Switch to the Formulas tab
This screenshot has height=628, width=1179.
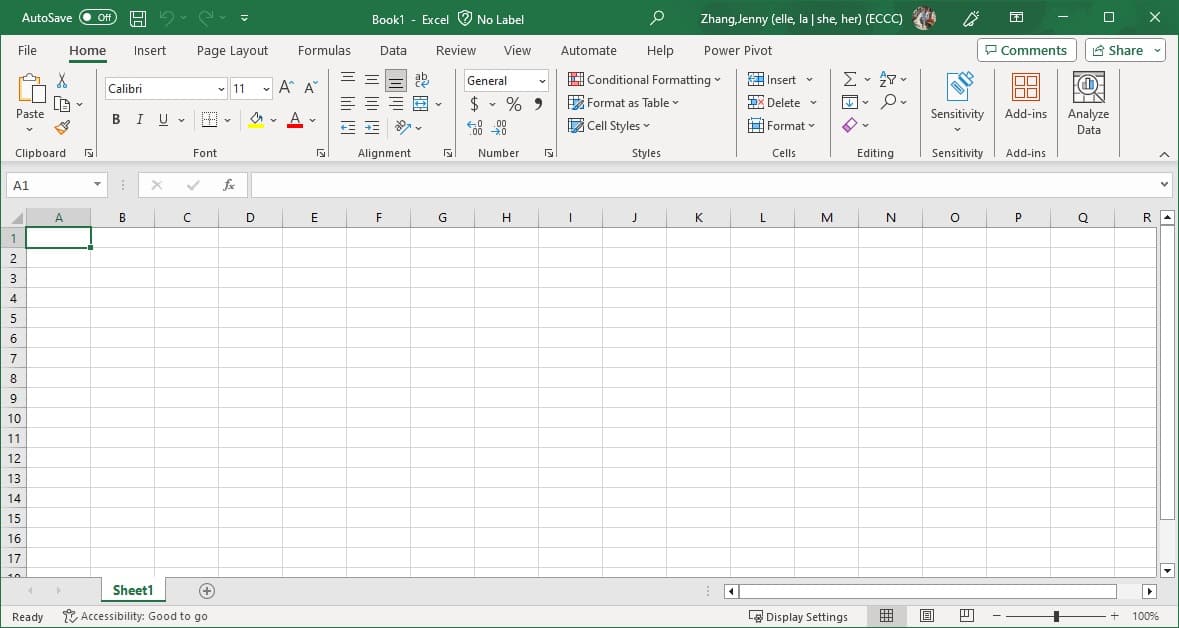[x=324, y=51]
